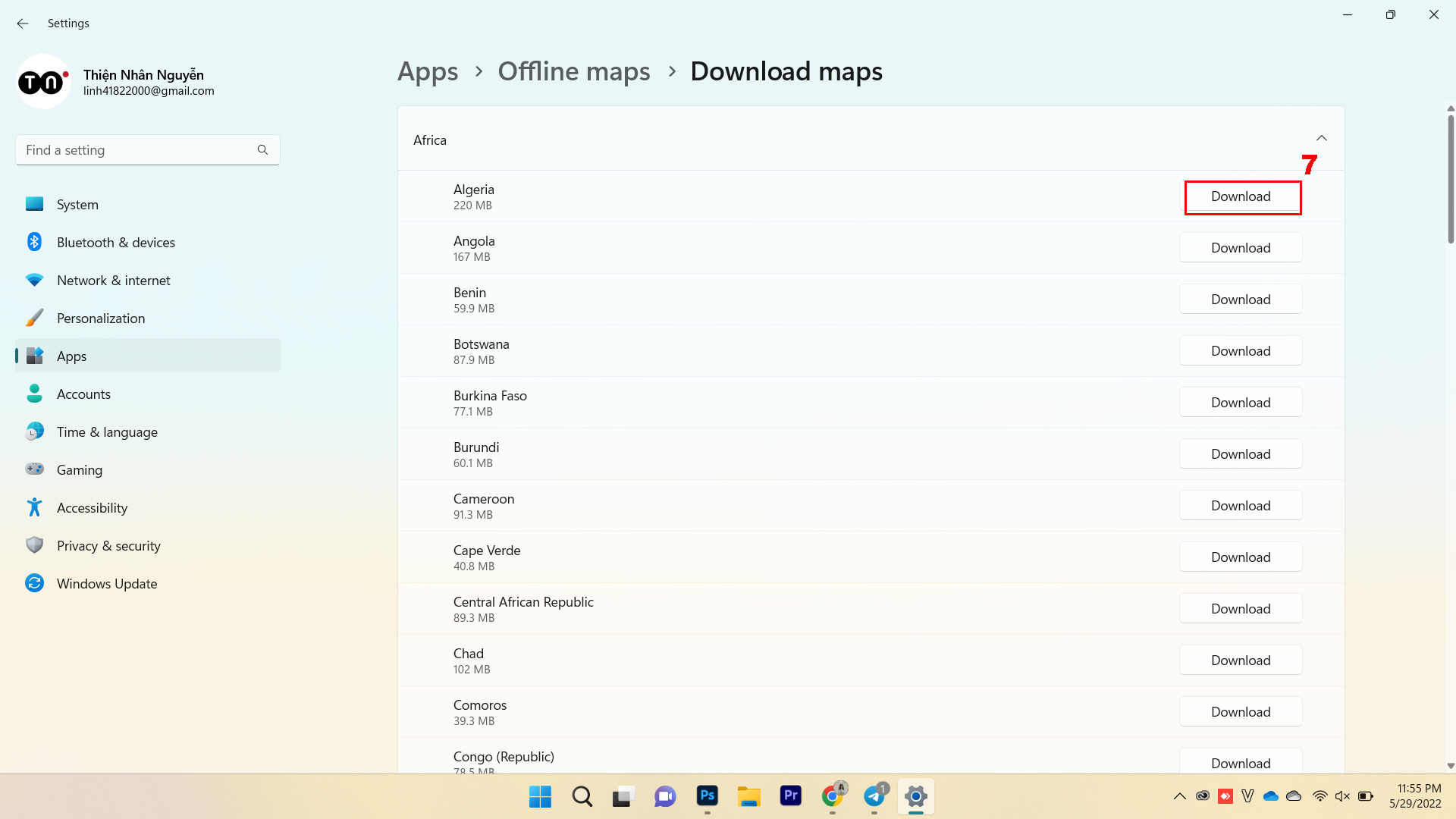Open Personalization settings
Viewport: 1456px width, 819px height.
[x=100, y=318]
